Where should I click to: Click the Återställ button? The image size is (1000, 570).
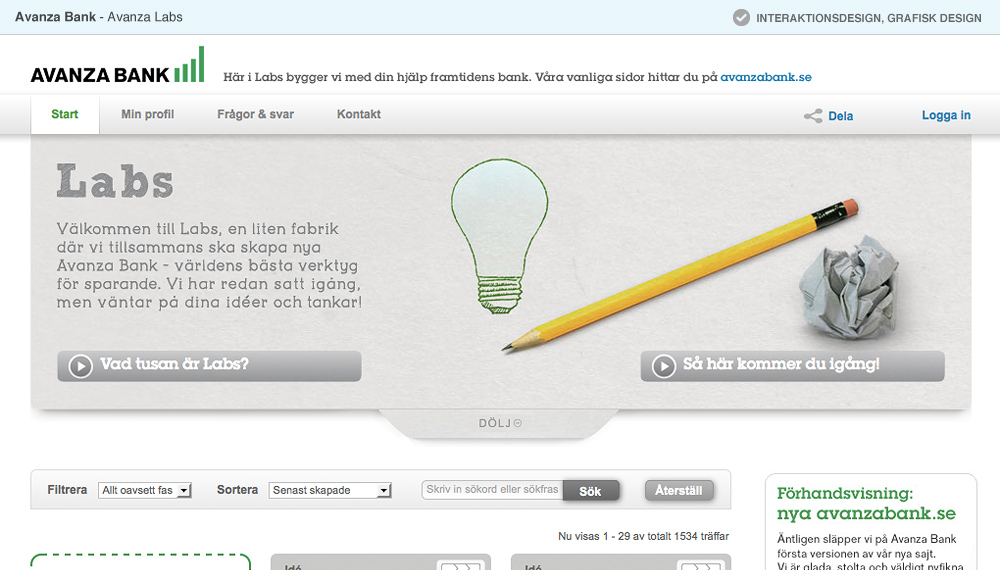tap(679, 490)
